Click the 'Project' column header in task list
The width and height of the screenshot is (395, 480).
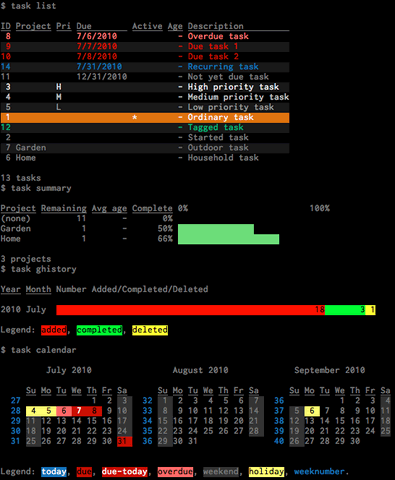[x=33, y=26]
